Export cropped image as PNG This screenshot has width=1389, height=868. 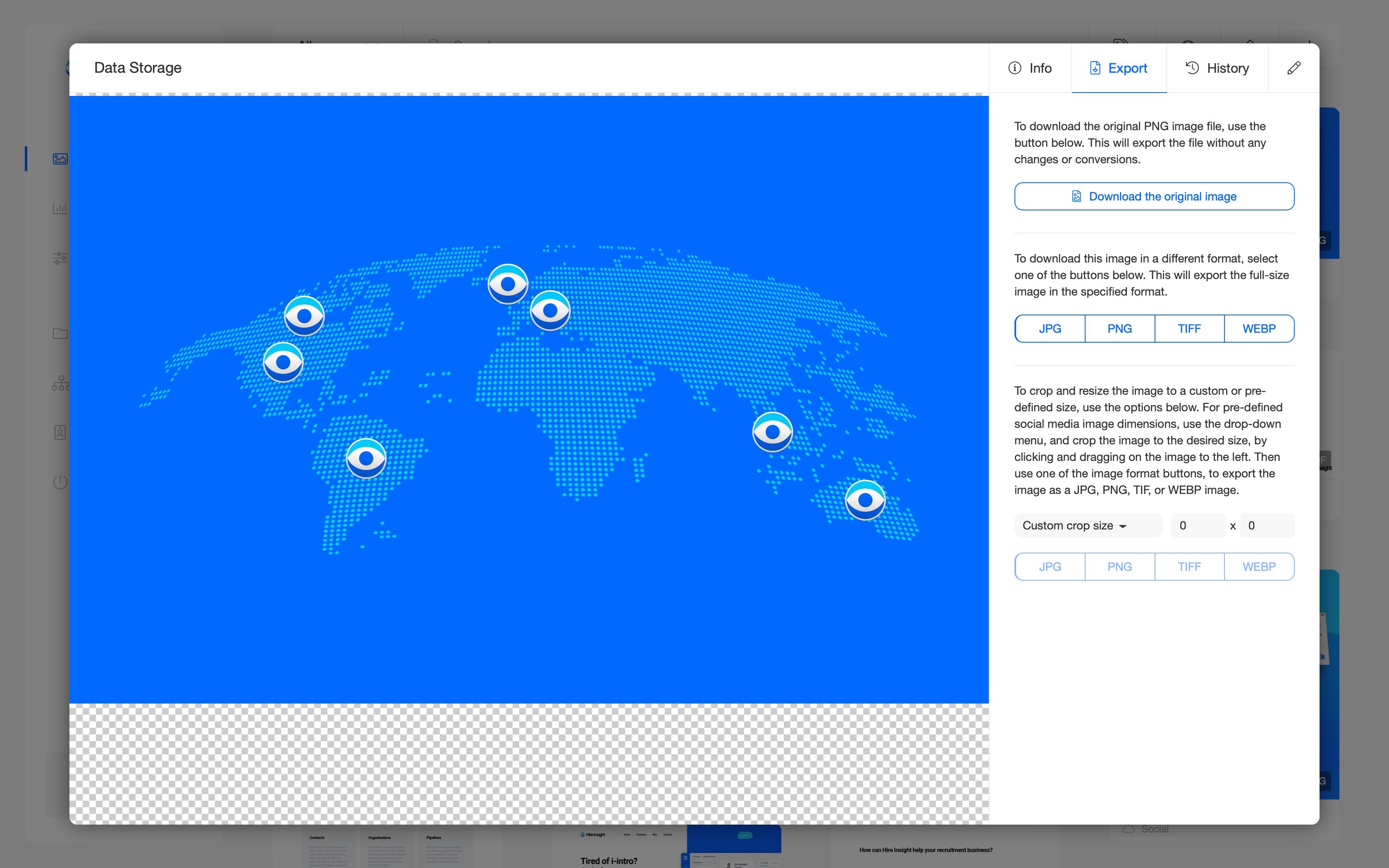1120,567
